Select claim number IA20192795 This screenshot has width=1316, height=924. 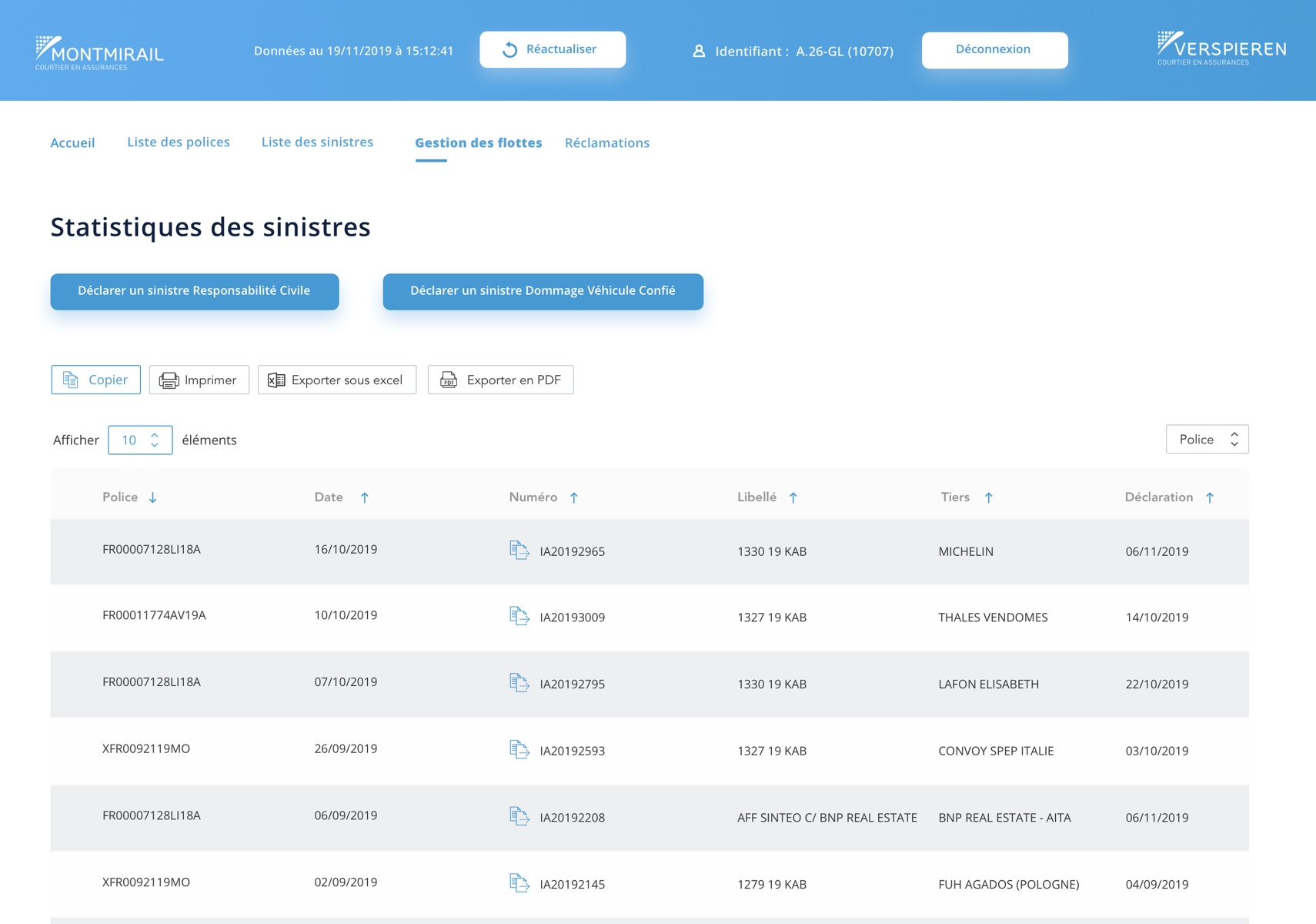[x=573, y=684]
